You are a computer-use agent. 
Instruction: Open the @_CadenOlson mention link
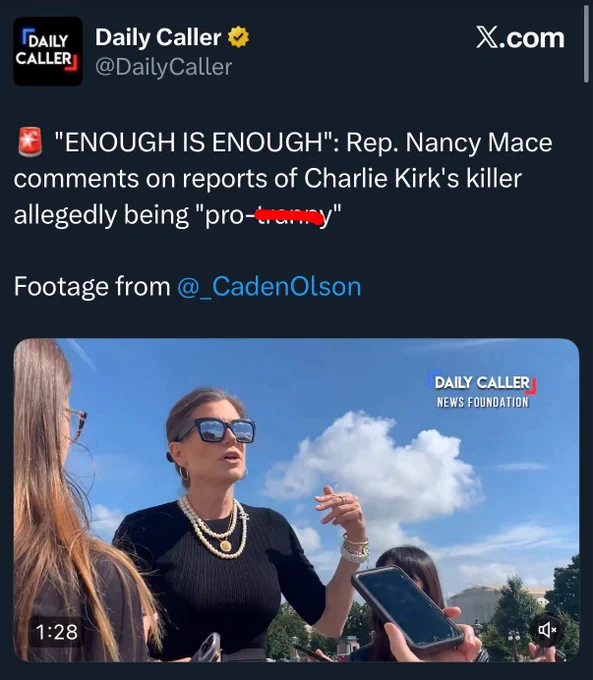[x=269, y=287]
